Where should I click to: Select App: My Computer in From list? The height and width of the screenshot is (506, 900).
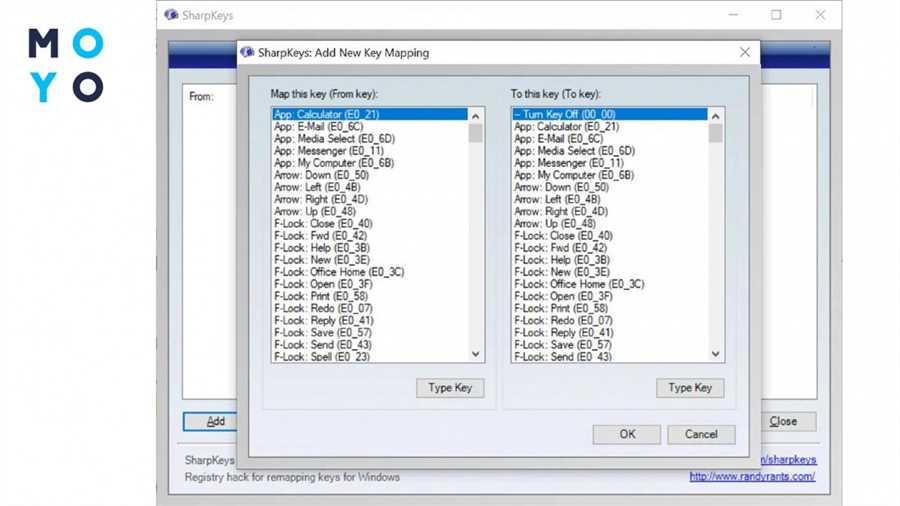[334, 163]
